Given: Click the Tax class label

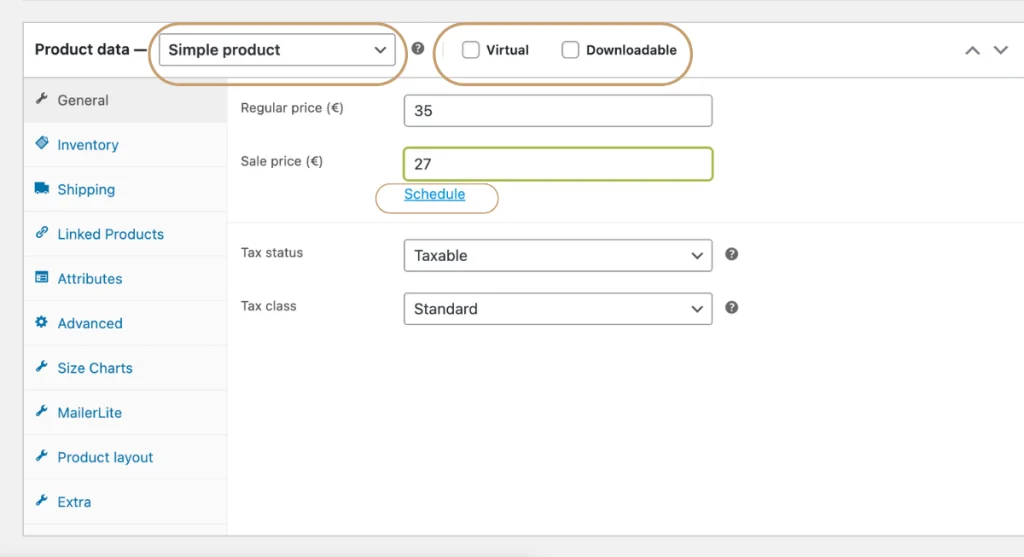Looking at the screenshot, I should [268, 306].
